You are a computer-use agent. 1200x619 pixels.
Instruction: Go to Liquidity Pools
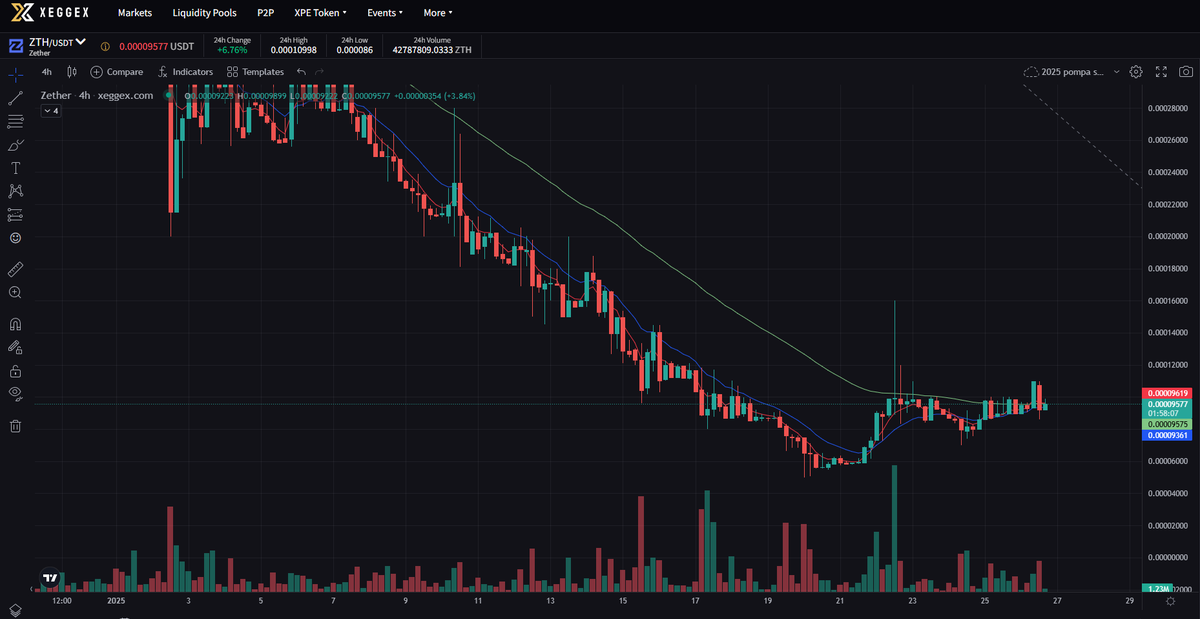205,13
